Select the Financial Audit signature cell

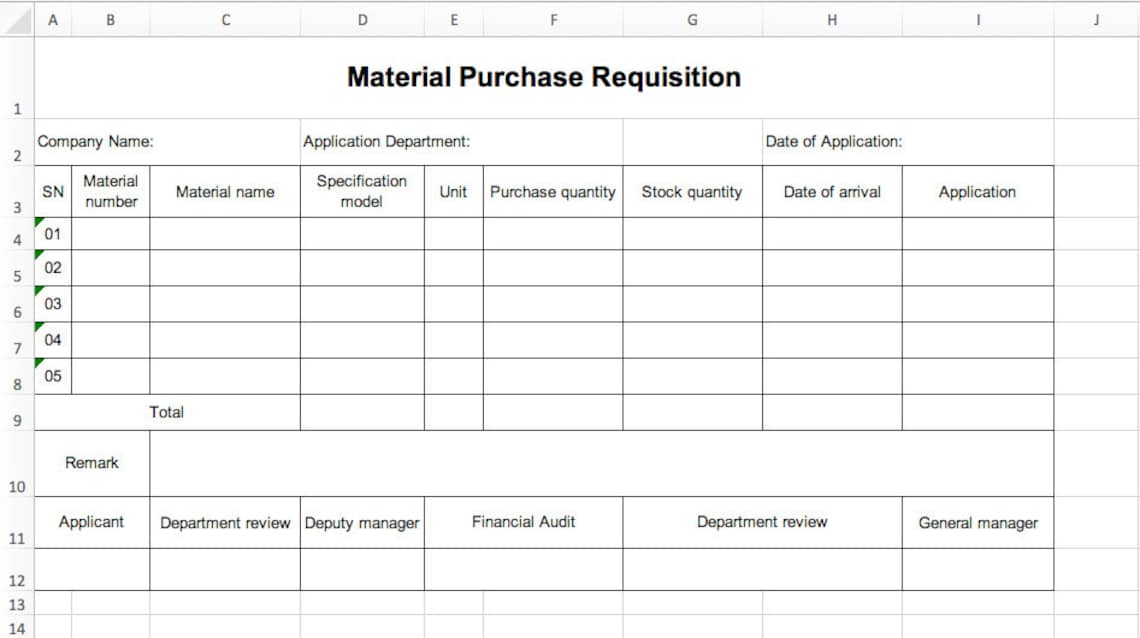tap(522, 522)
